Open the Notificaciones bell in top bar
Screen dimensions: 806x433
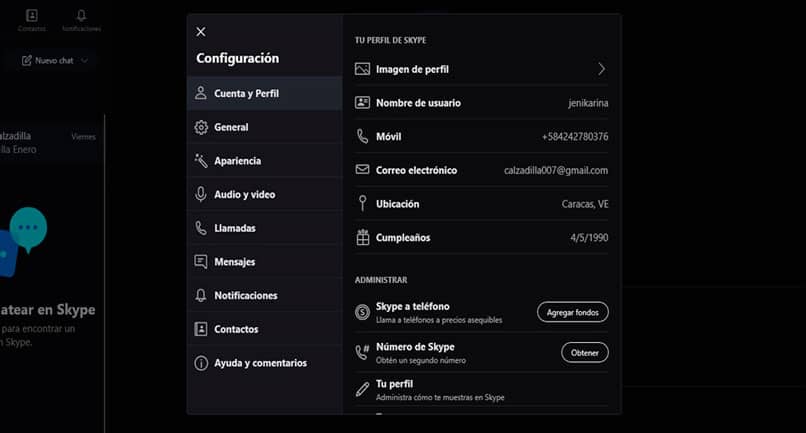[81, 16]
